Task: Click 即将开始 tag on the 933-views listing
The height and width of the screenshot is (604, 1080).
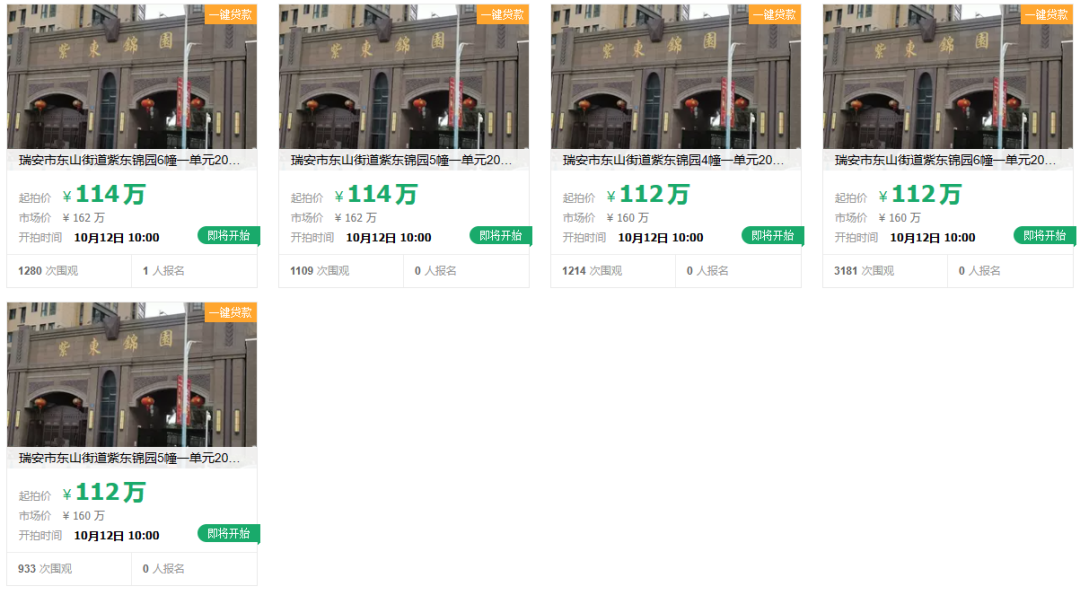Action: [x=229, y=534]
